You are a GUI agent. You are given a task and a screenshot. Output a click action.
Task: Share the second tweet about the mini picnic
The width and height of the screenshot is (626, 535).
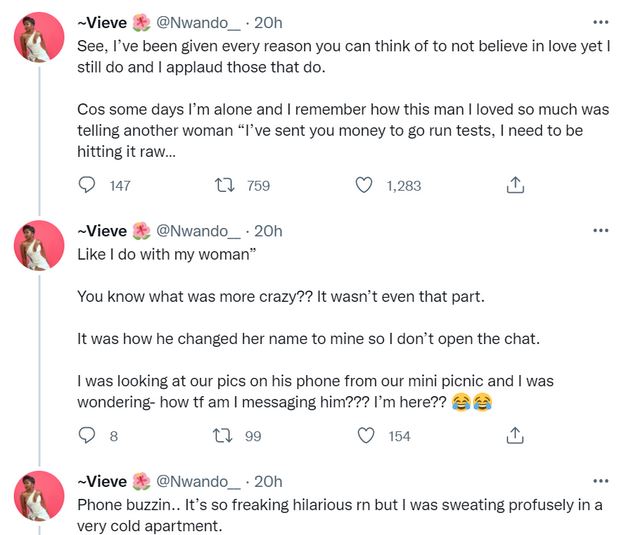point(515,435)
